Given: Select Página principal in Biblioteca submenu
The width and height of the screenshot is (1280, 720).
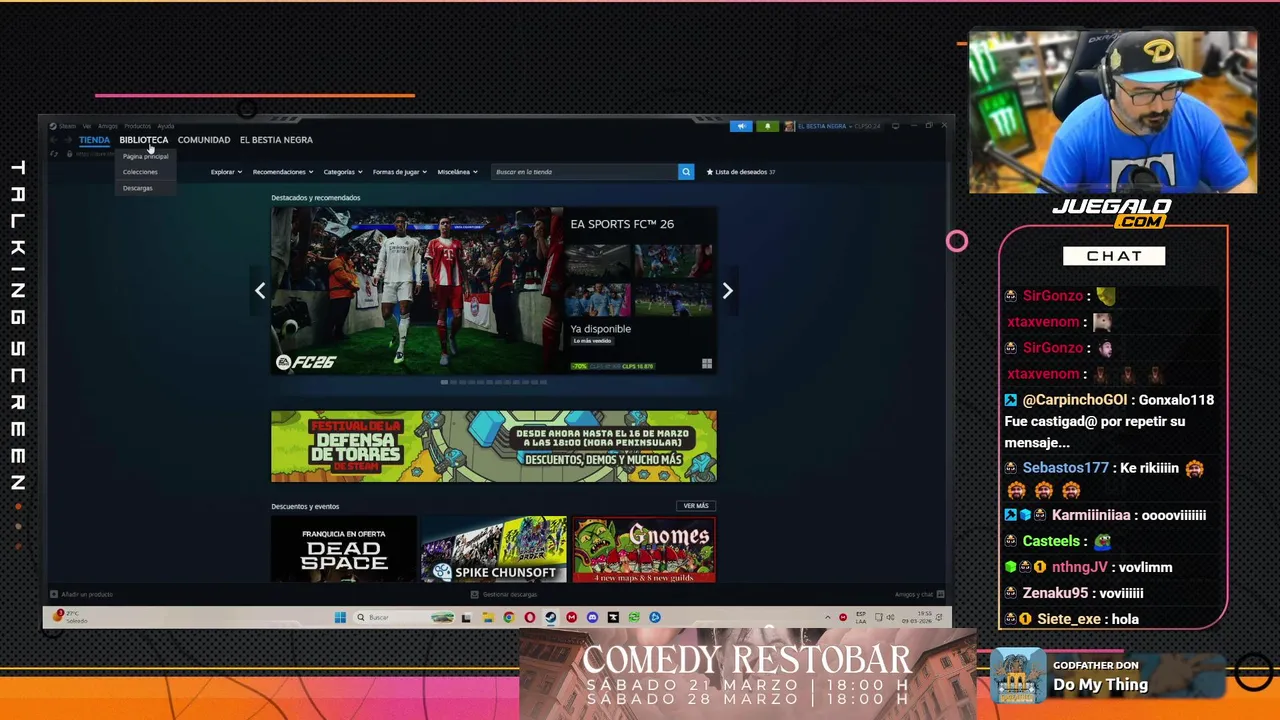Looking at the screenshot, I should tap(146, 156).
